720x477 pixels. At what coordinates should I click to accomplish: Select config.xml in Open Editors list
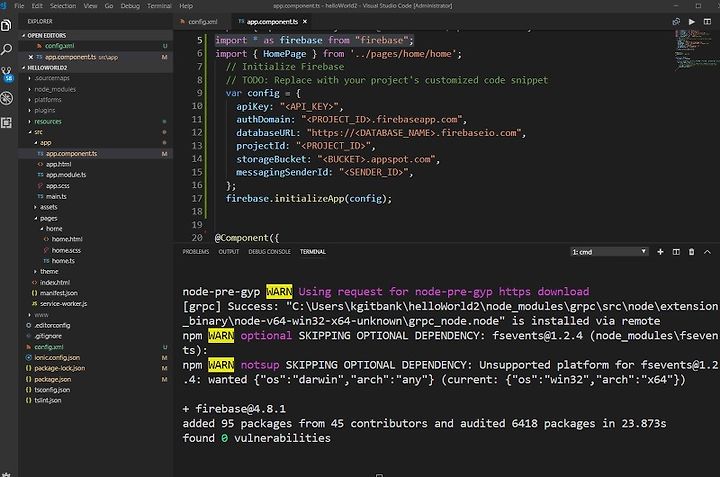click(96, 46)
